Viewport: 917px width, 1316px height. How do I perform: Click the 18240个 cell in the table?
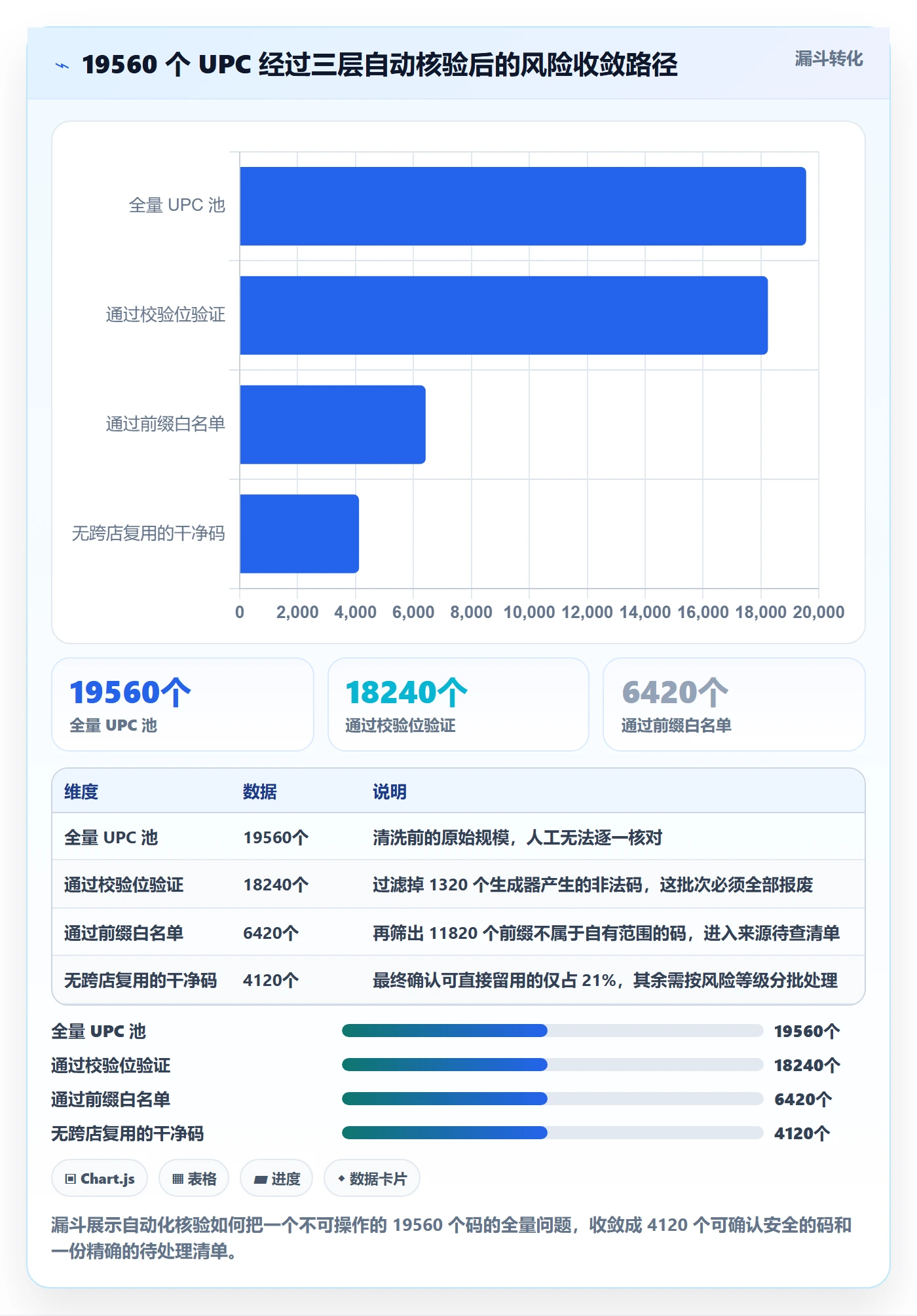click(x=276, y=885)
